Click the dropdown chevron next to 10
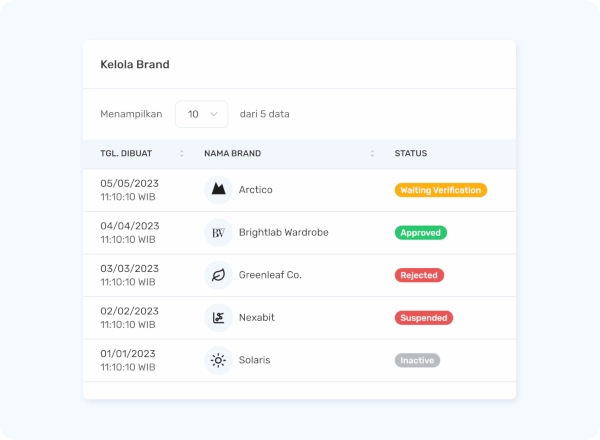The image size is (600, 440). (214, 114)
